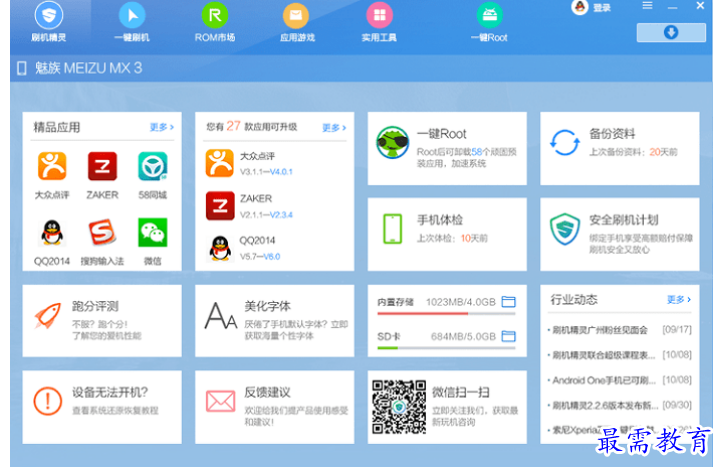Click the 微信扫一扫 QR code
This screenshot has height=472, width=719.
click(399, 407)
